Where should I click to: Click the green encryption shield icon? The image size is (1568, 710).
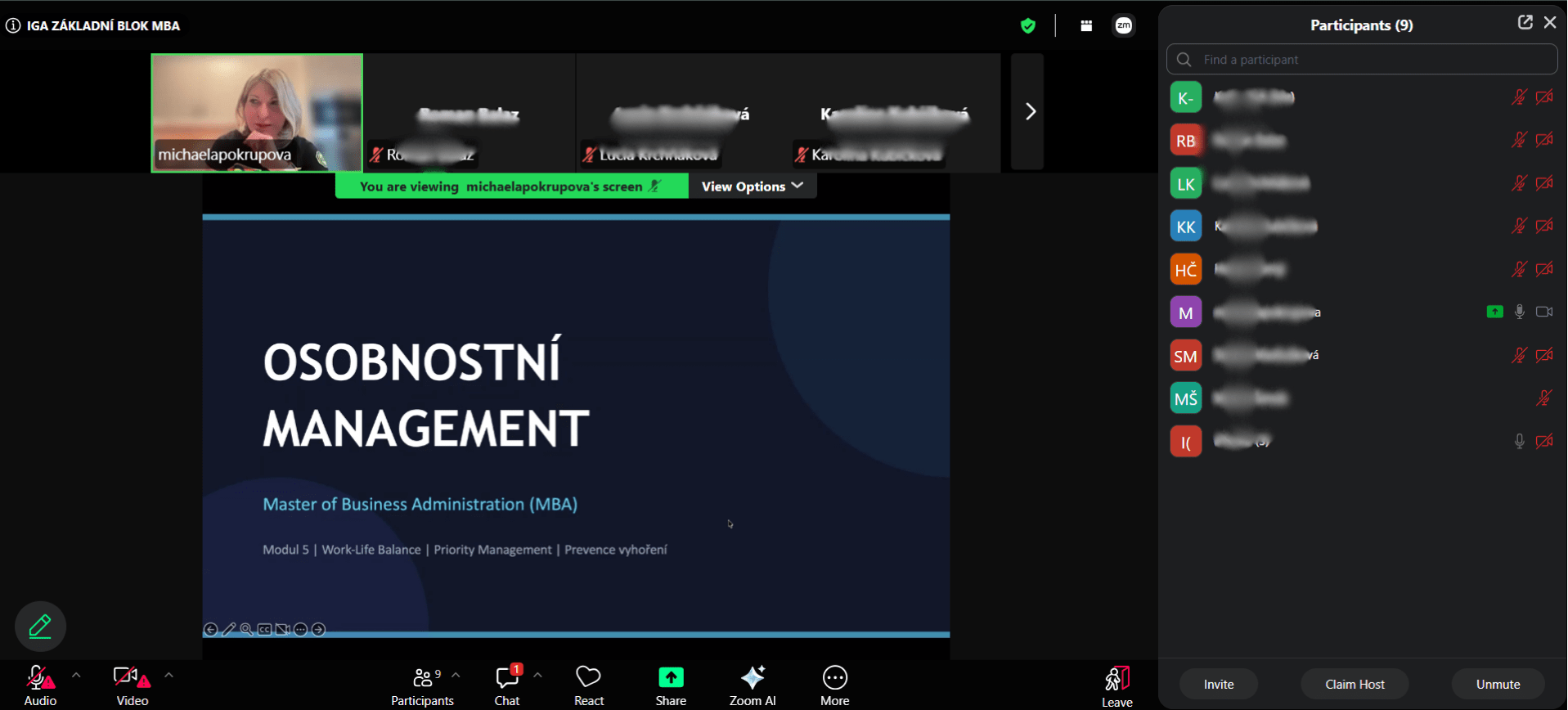pos(1028,26)
